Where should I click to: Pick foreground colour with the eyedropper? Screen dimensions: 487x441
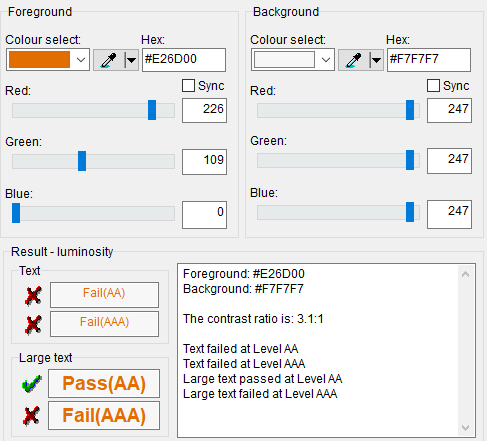point(109,60)
